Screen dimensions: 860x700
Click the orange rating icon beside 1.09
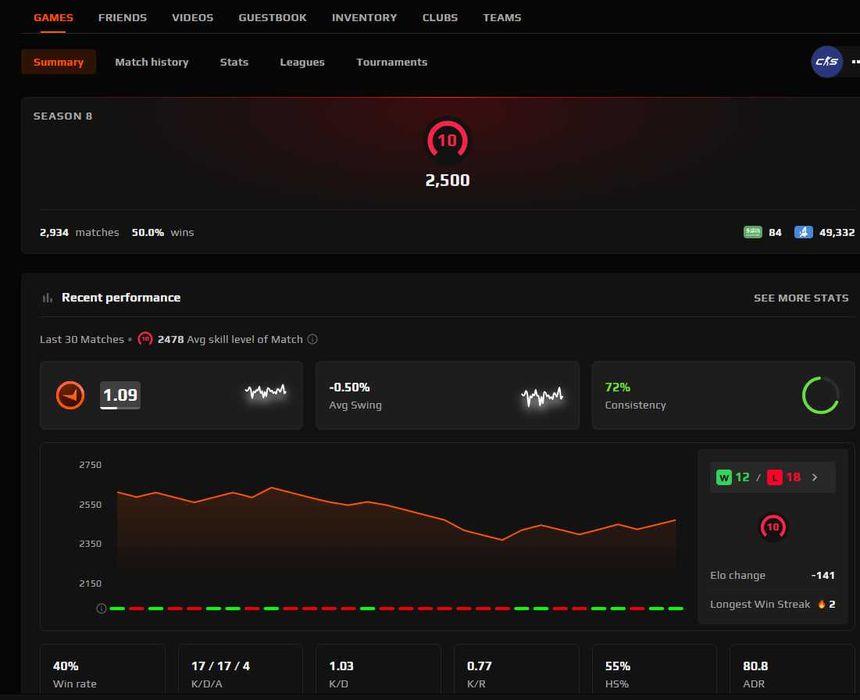coord(70,395)
